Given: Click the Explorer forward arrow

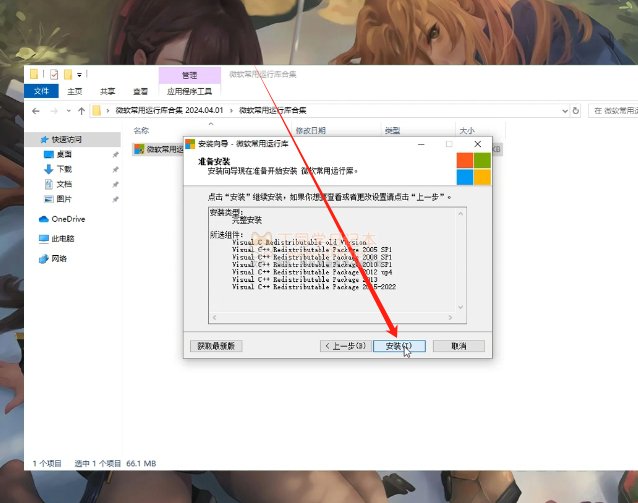Looking at the screenshot, I should [x=54, y=111].
